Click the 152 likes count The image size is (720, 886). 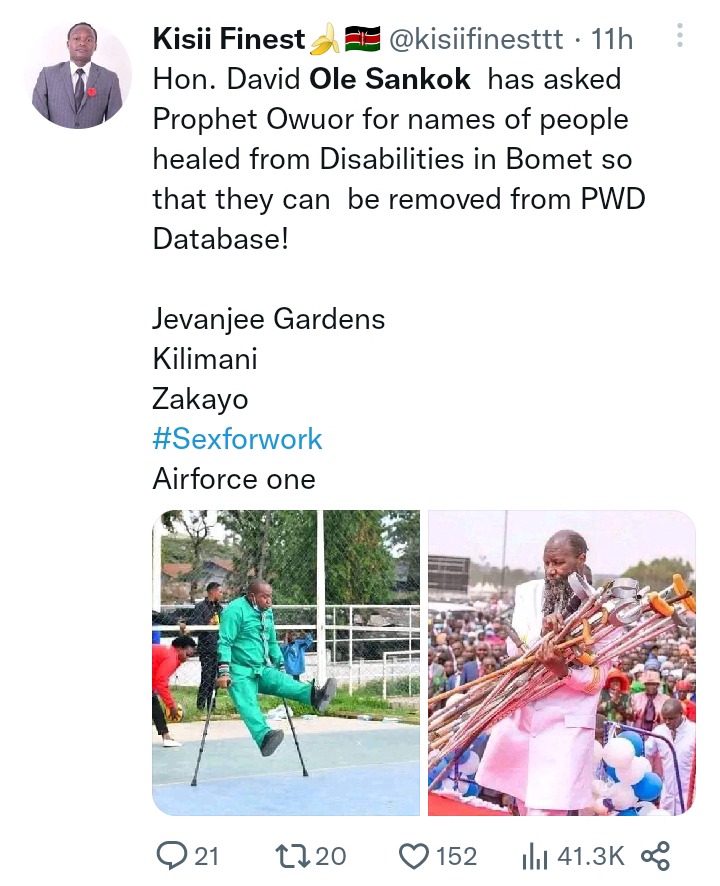(457, 857)
